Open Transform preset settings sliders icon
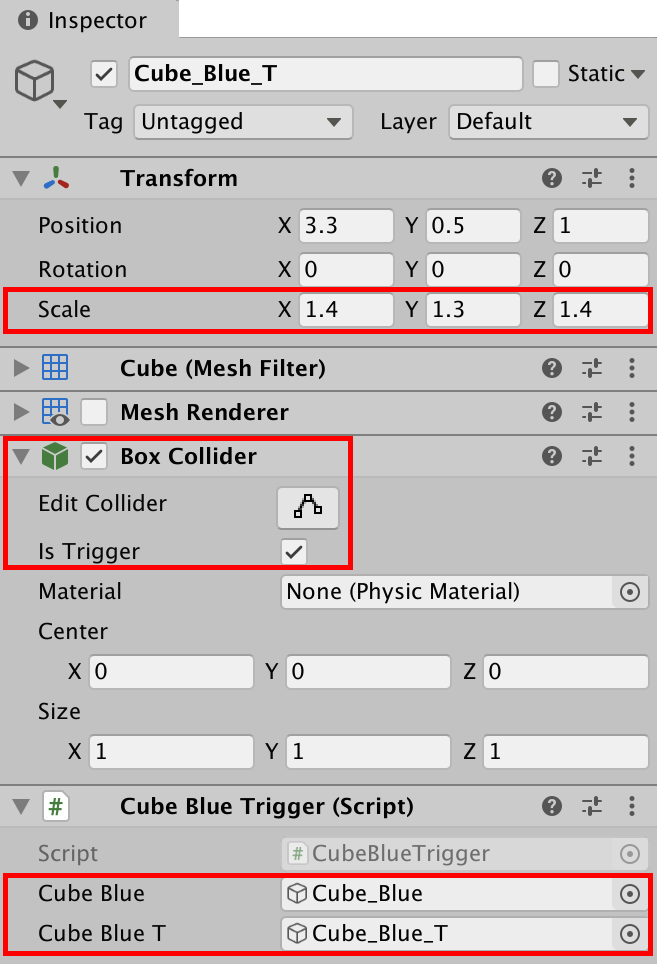 592,179
